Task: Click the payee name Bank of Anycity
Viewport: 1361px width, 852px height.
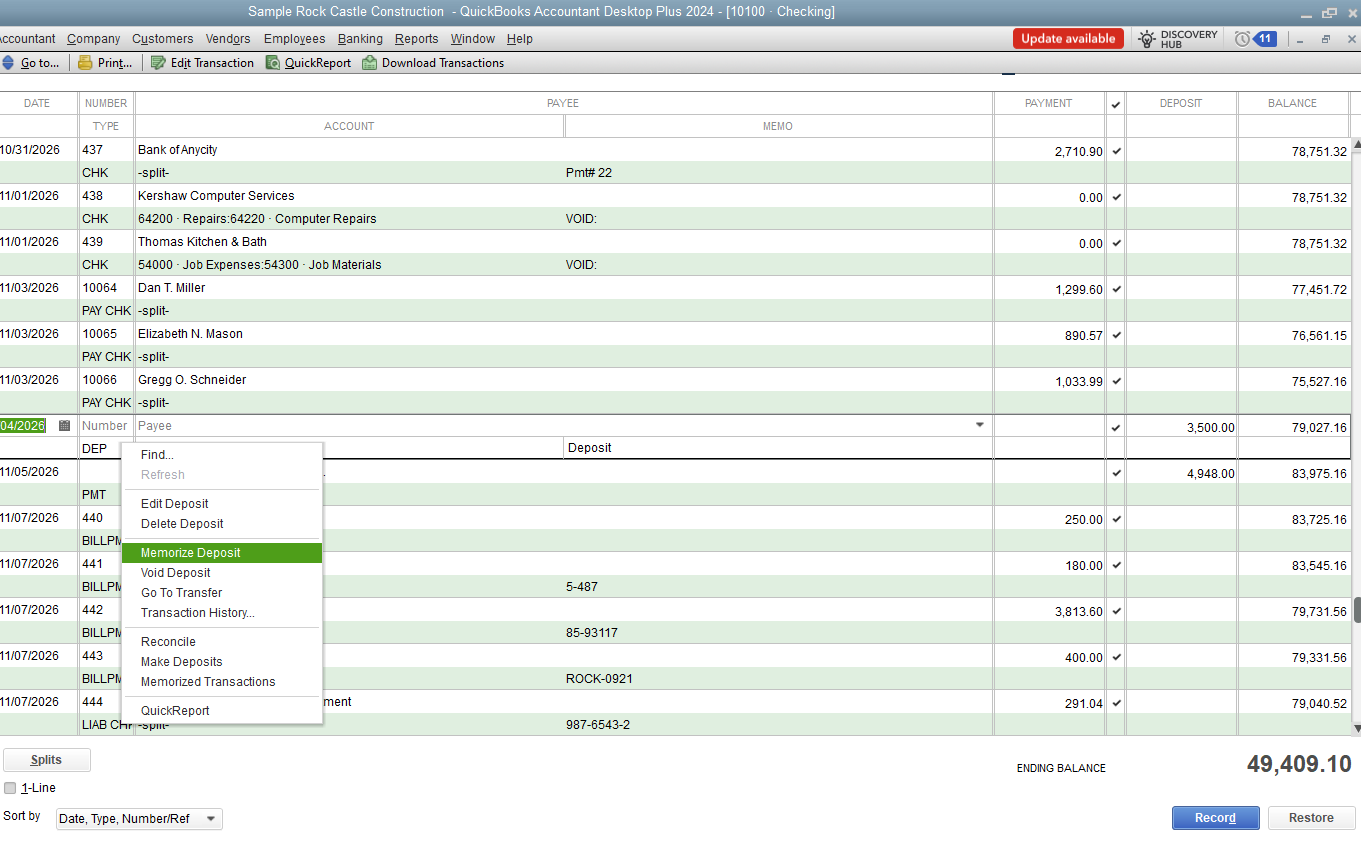Action: coord(178,150)
